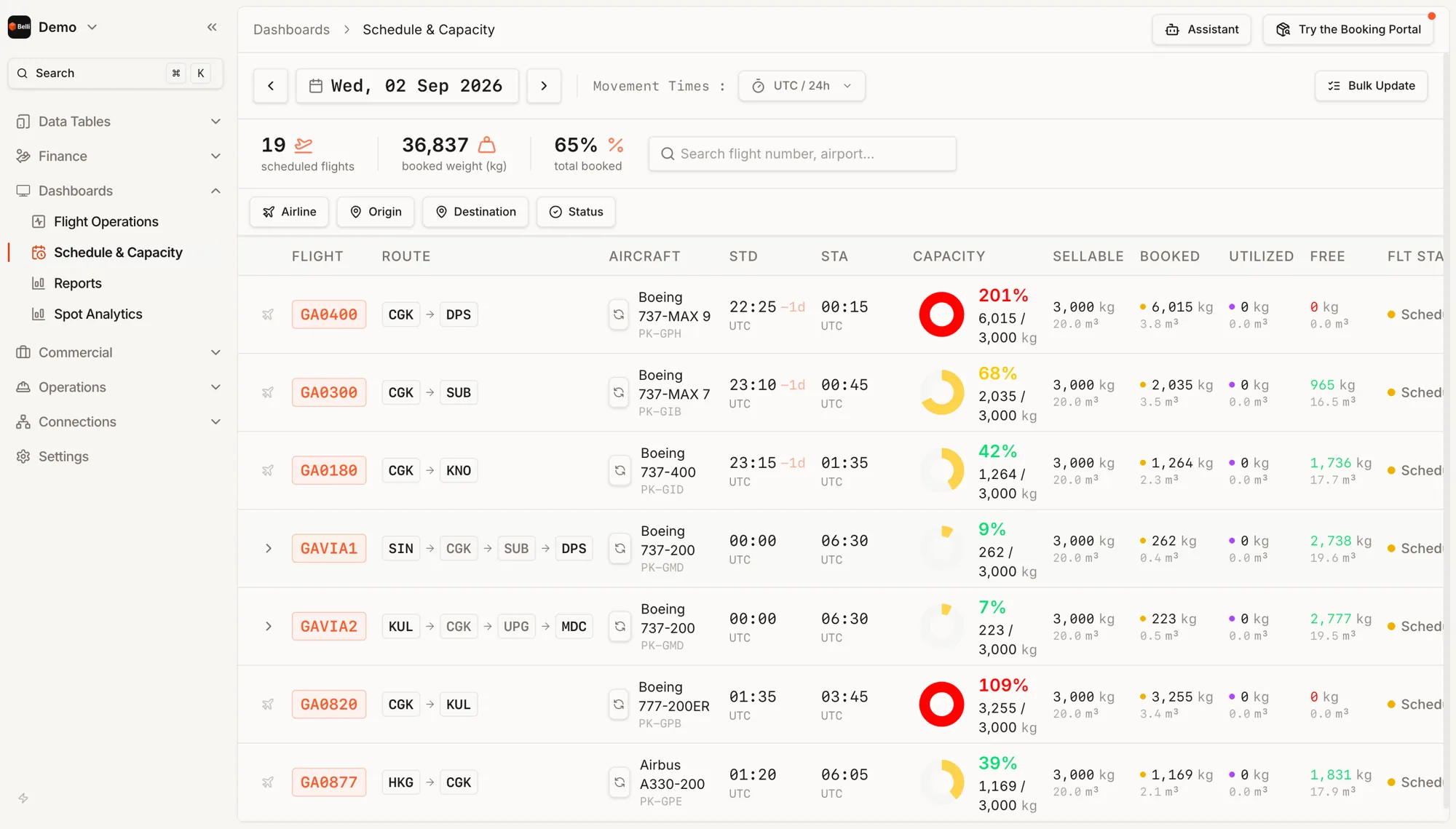Click the aircraft swap icon for GA0400
Screen dimensions: 1456x829
click(619, 314)
